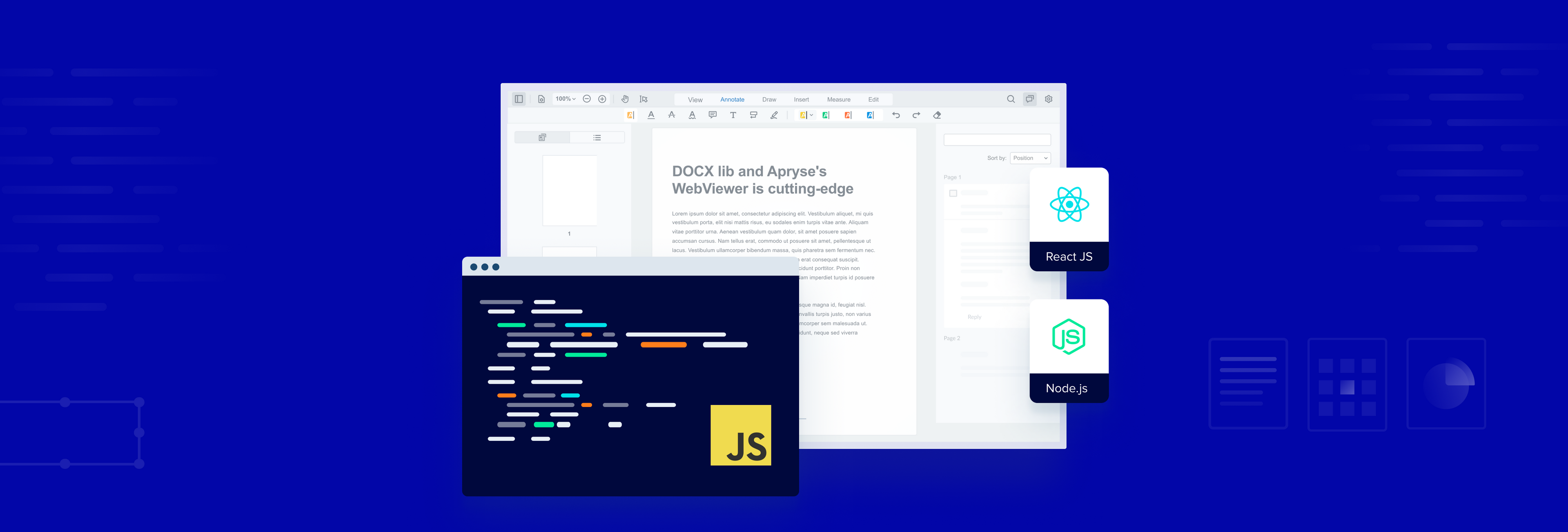Expand the yellow highlight preset arrow
The image size is (1568, 532).
[811, 114]
